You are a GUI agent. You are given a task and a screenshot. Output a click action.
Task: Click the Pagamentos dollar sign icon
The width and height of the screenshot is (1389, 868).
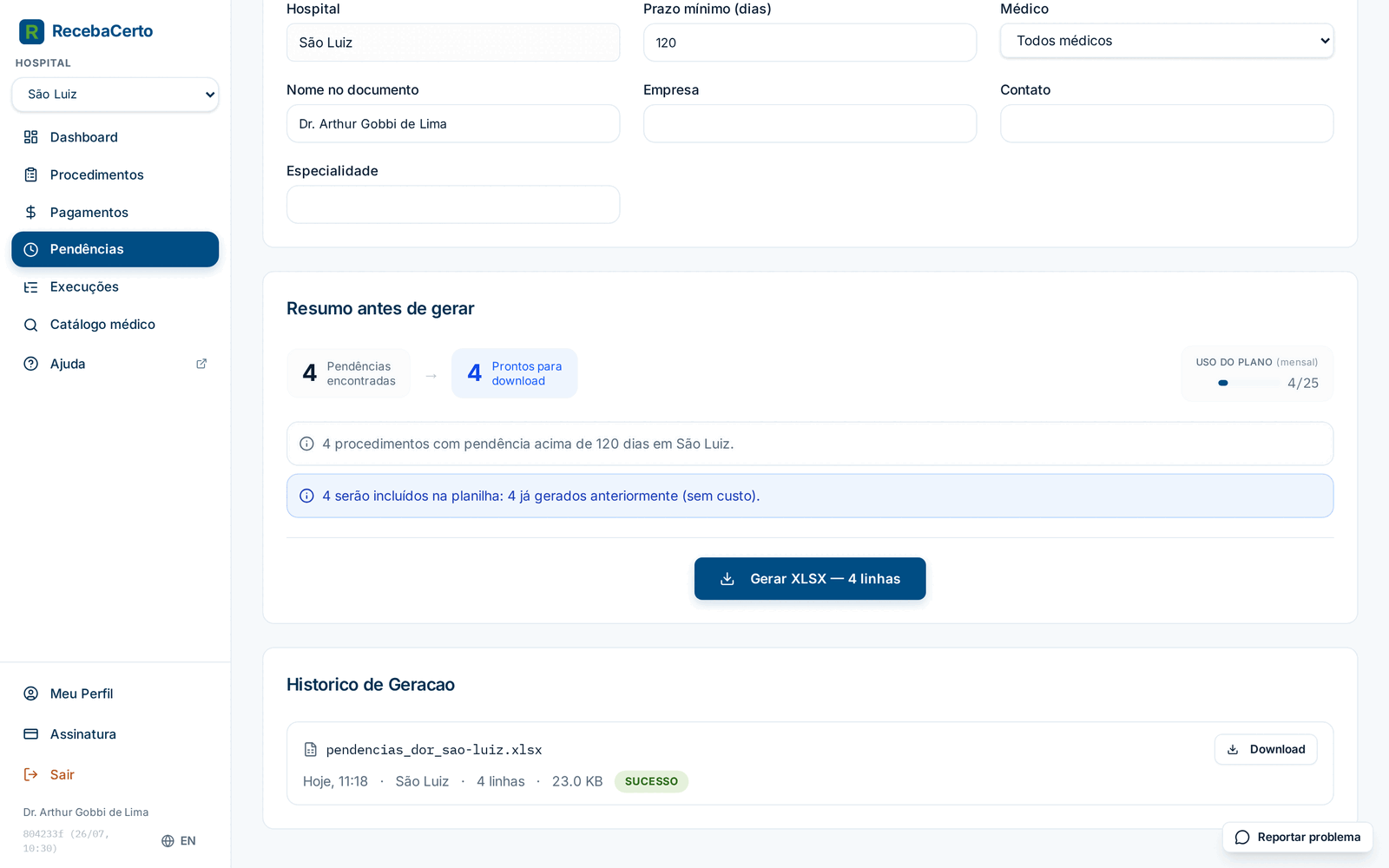click(x=31, y=213)
